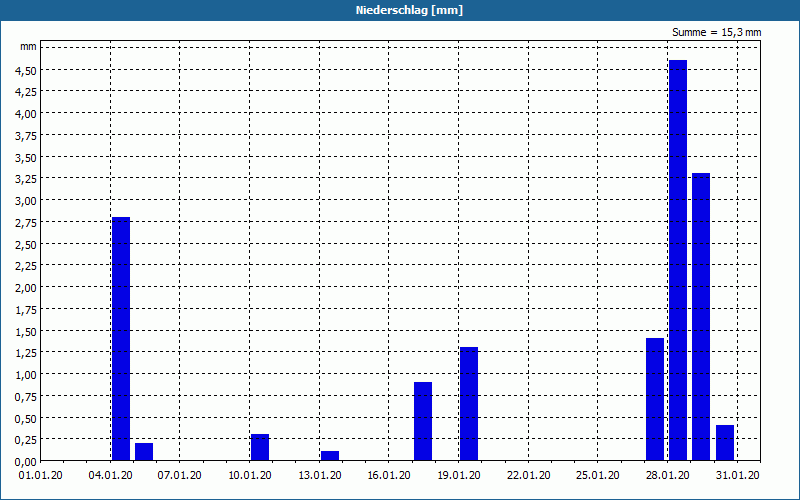The height and width of the screenshot is (500, 800).
Task: Click the y-axis value 3,25
Action: 26,179
